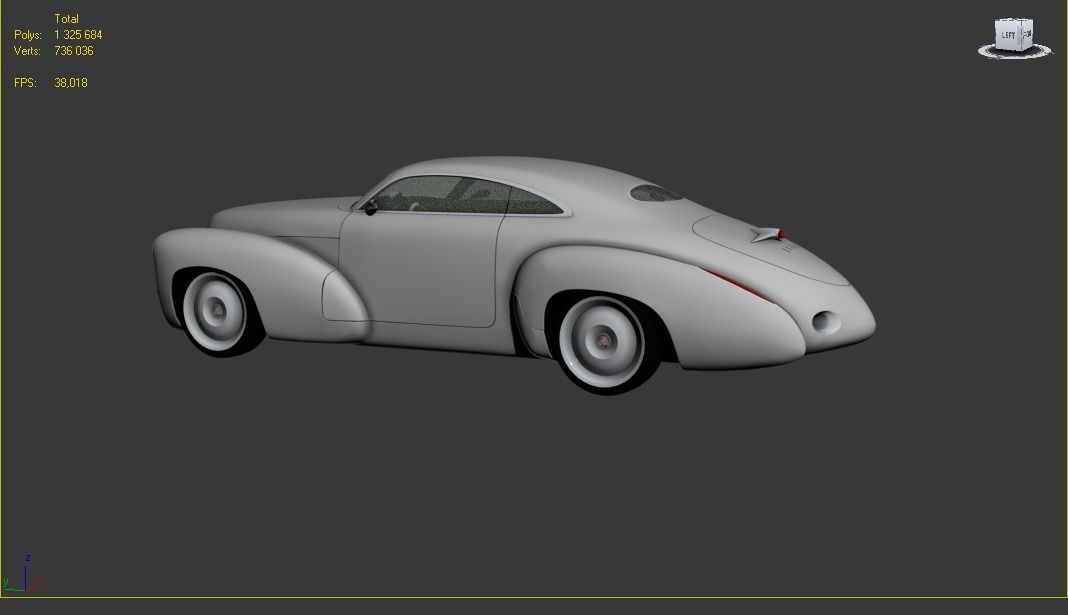This screenshot has height=615, width=1068.
Task: Click the FRONT face of the ViewCube
Action: [x=1026, y=33]
